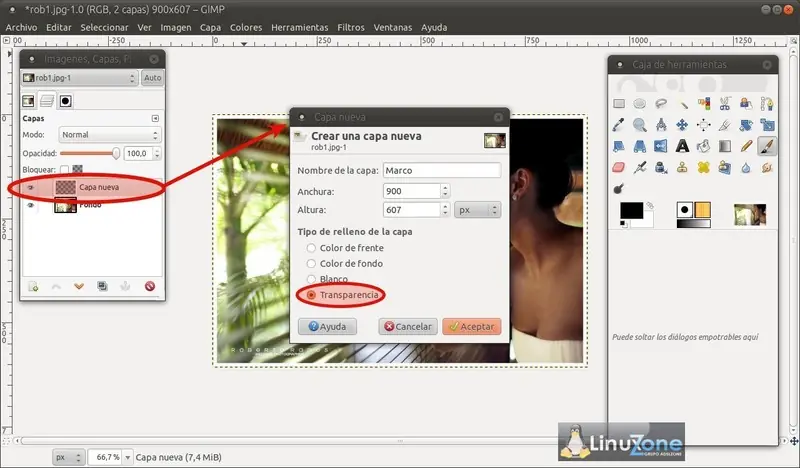Click the Altura spinner arrows
Image resolution: width=800 pixels, height=468 pixels.
[x=445, y=210]
